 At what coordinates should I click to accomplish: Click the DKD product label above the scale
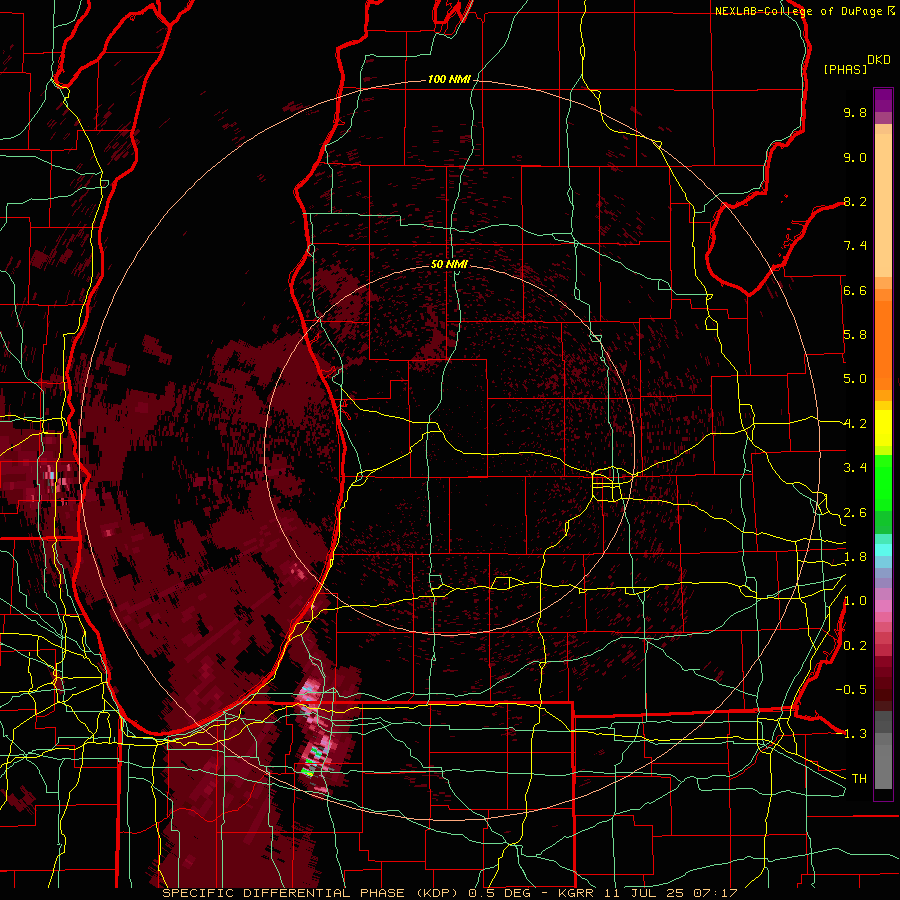879,60
